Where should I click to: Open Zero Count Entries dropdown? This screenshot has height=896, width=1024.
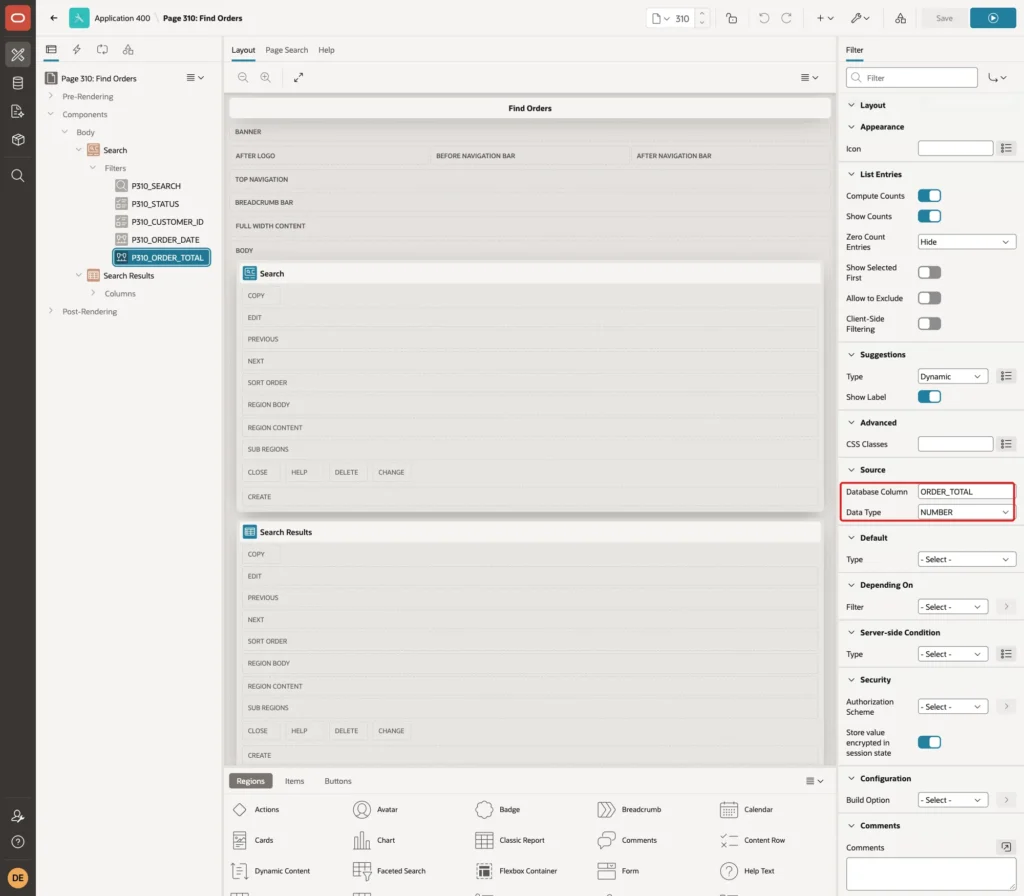tap(967, 242)
